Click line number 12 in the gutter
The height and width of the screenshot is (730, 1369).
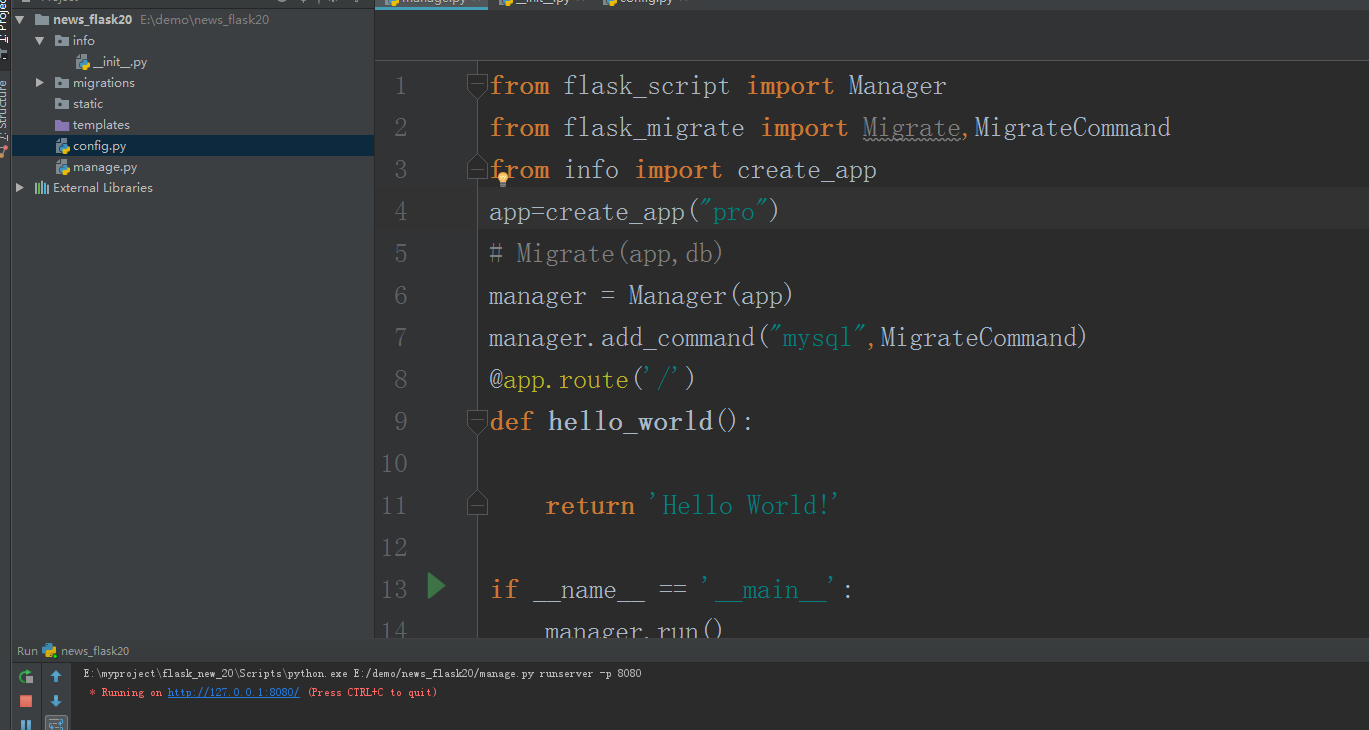395,548
